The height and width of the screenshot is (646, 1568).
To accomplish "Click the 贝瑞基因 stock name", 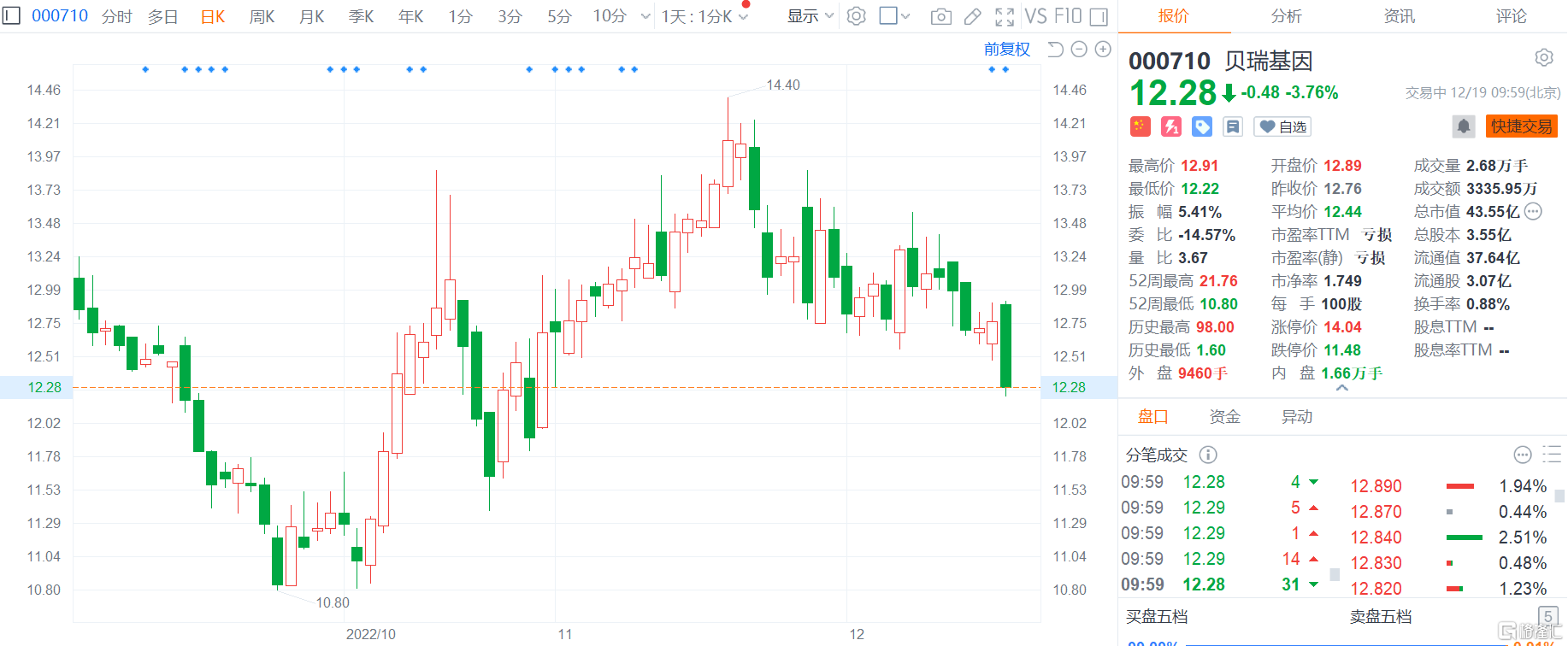I will point(1269,62).
